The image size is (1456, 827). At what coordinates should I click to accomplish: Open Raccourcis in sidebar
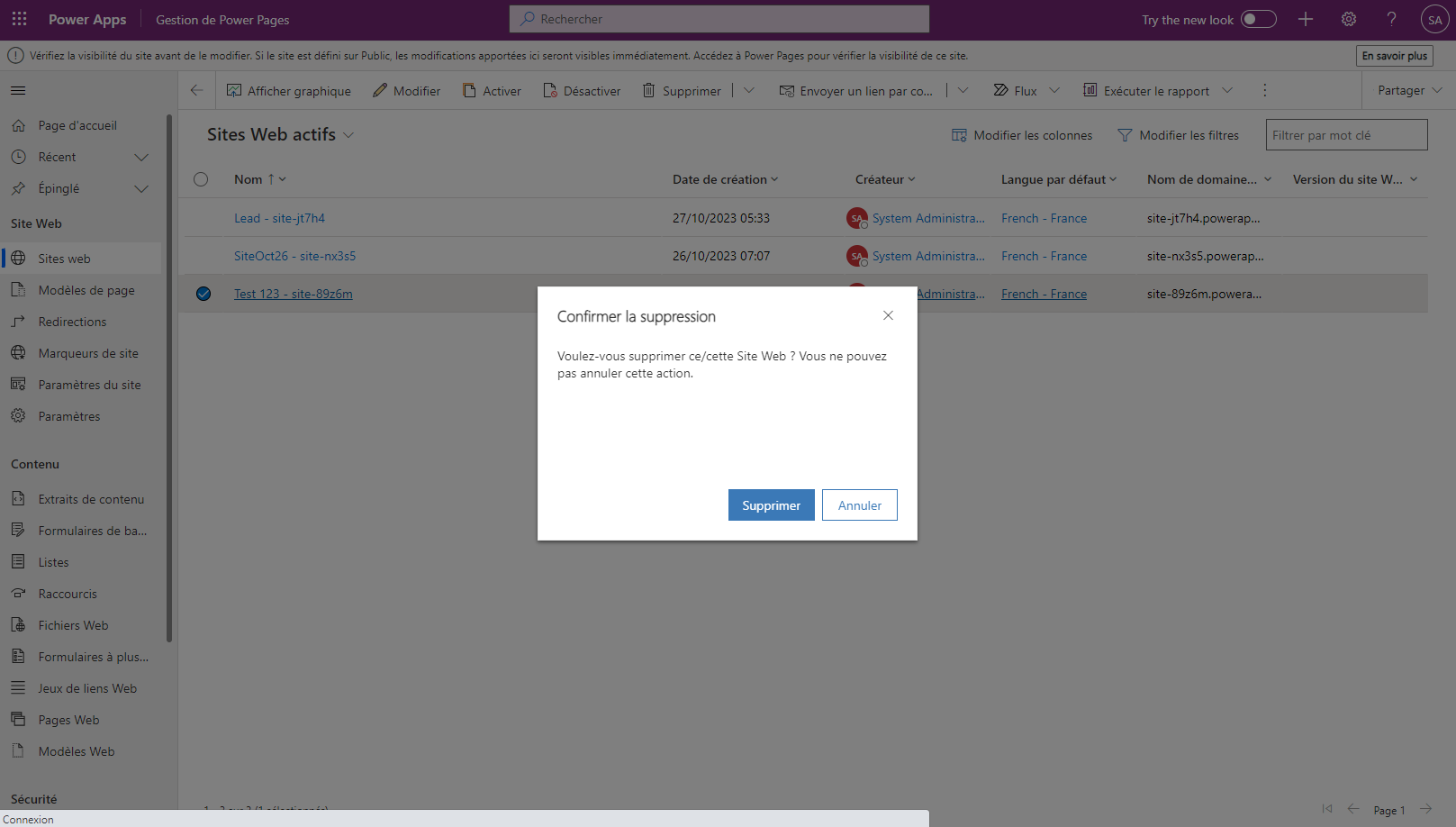pyautogui.click(x=68, y=594)
